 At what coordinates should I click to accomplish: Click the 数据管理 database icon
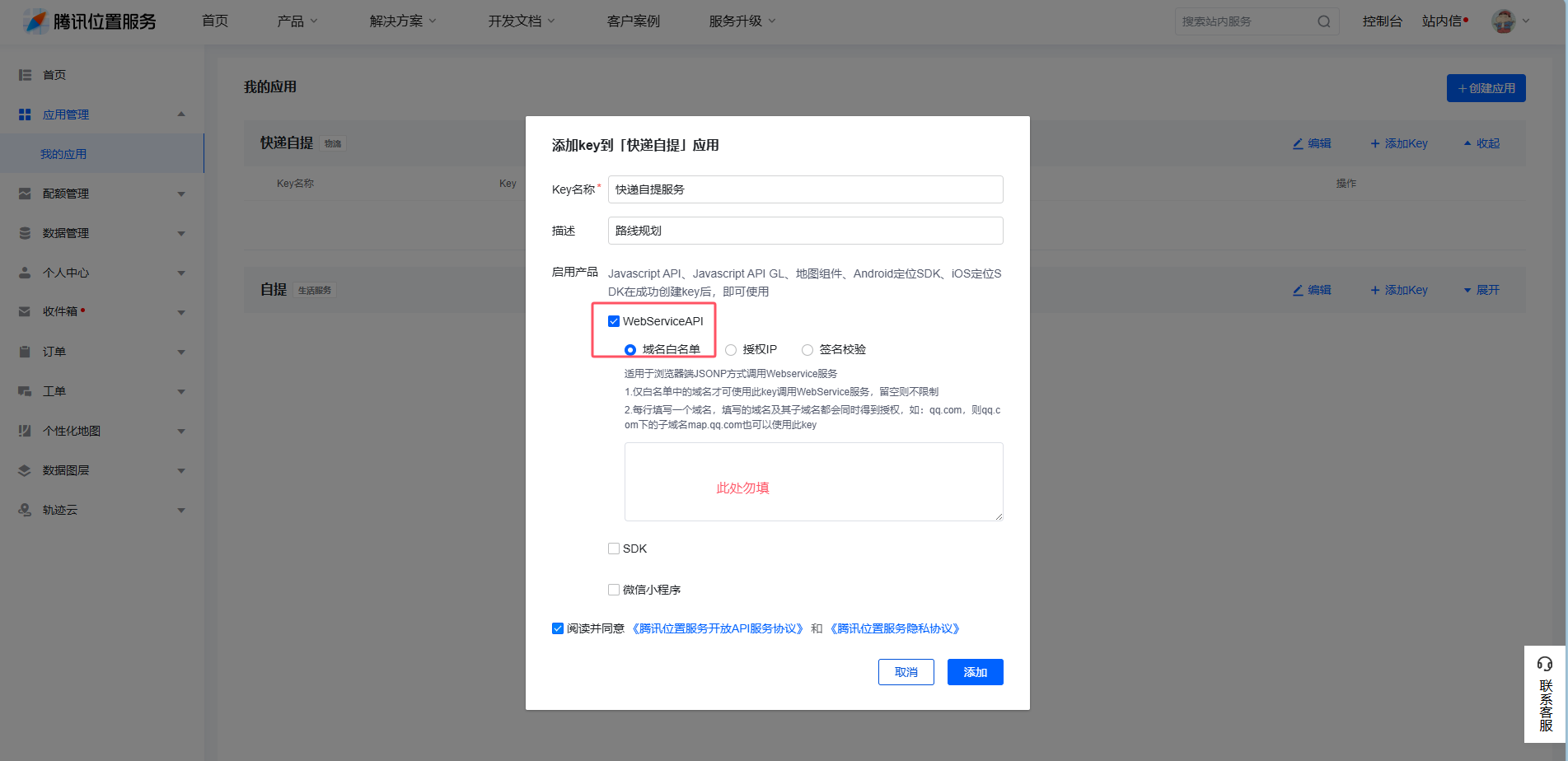(x=25, y=233)
